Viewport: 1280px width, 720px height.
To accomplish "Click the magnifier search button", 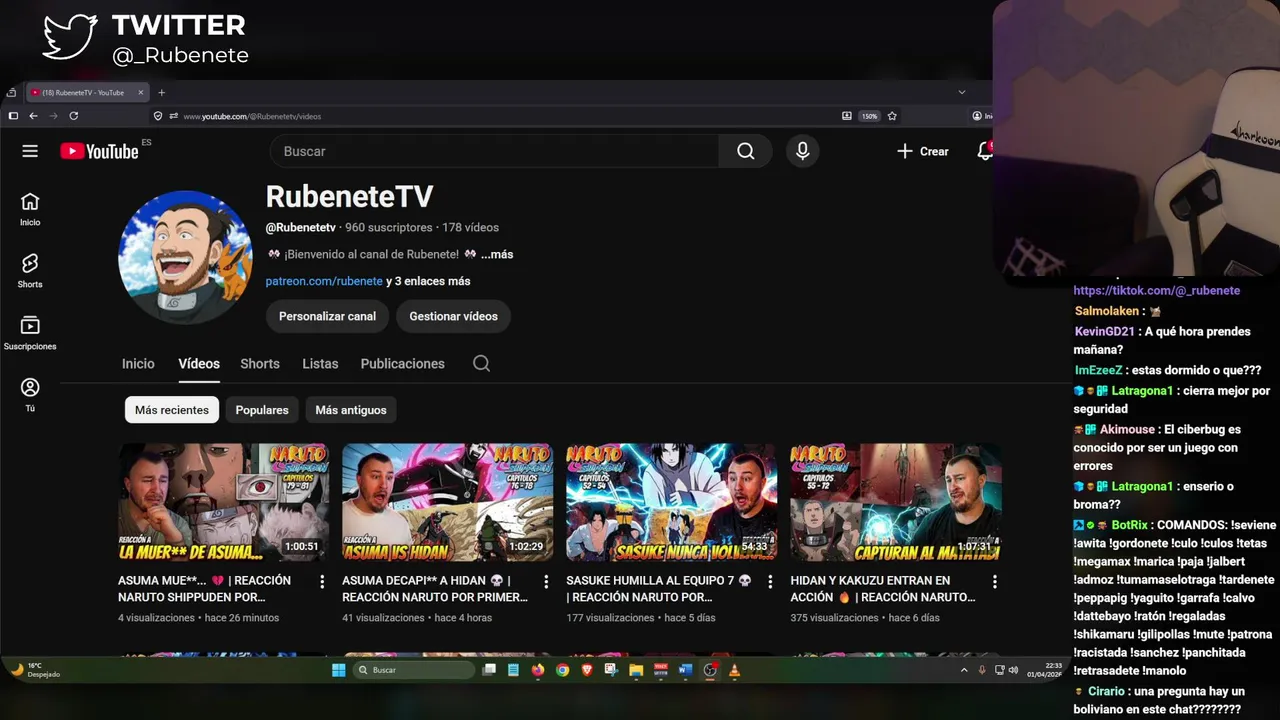I will (x=745, y=151).
